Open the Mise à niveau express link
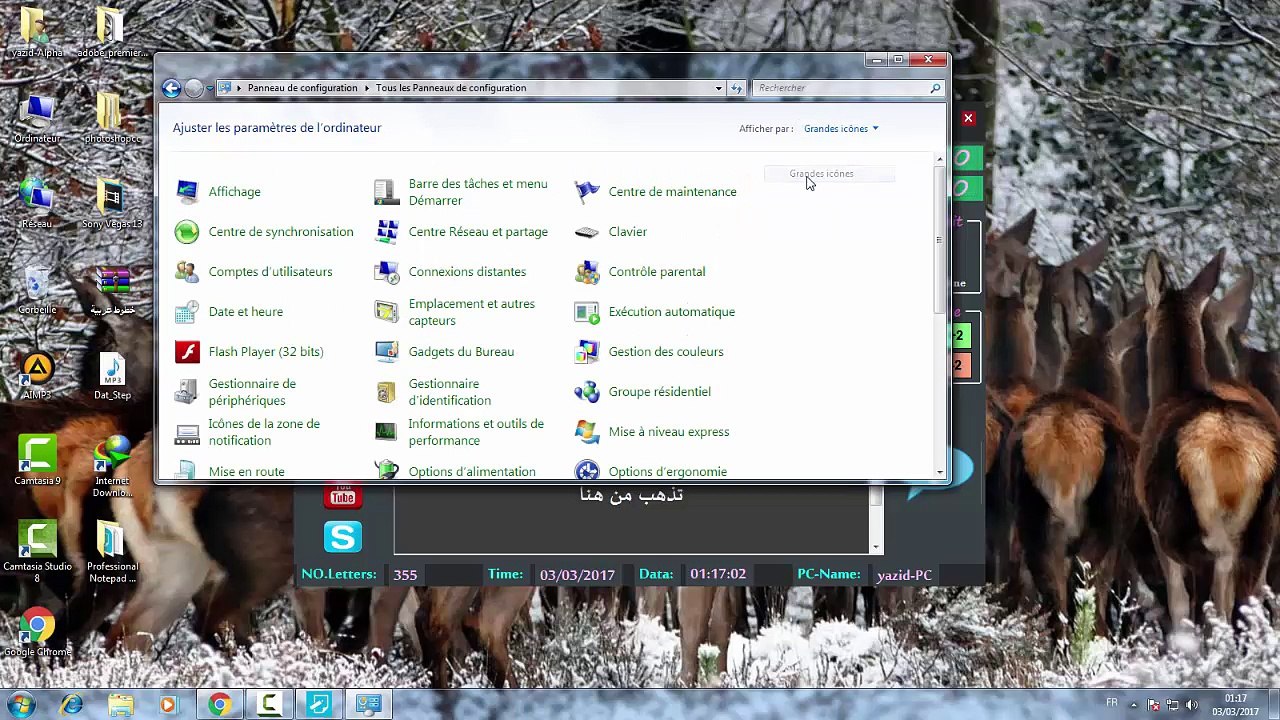This screenshot has width=1280, height=720. point(669,432)
